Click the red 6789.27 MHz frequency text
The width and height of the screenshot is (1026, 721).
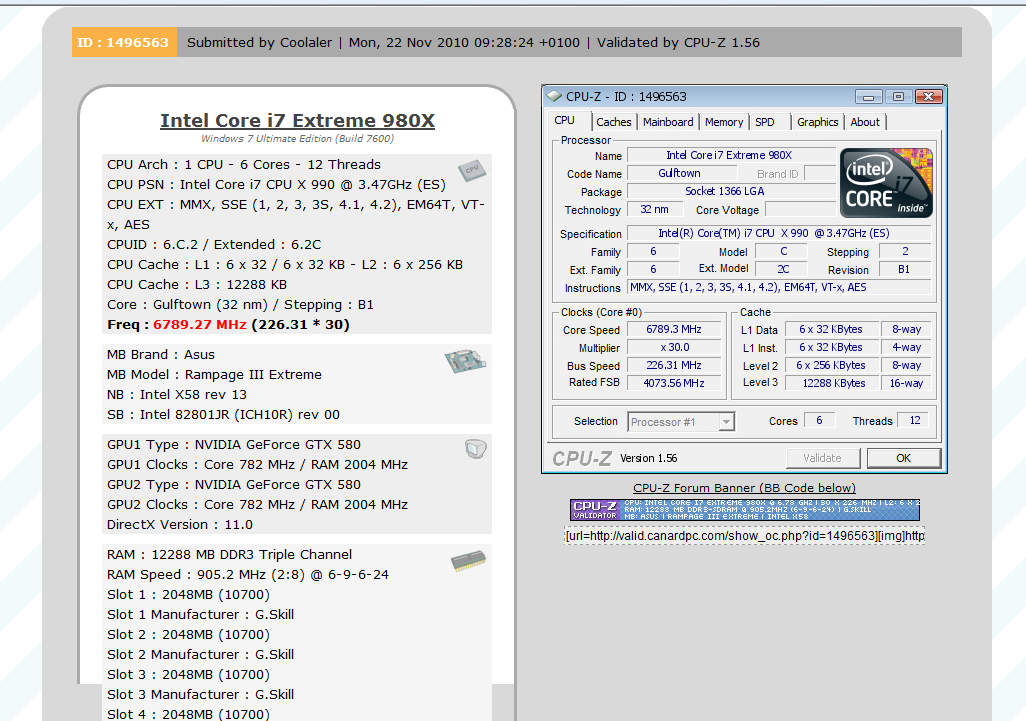click(200, 325)
